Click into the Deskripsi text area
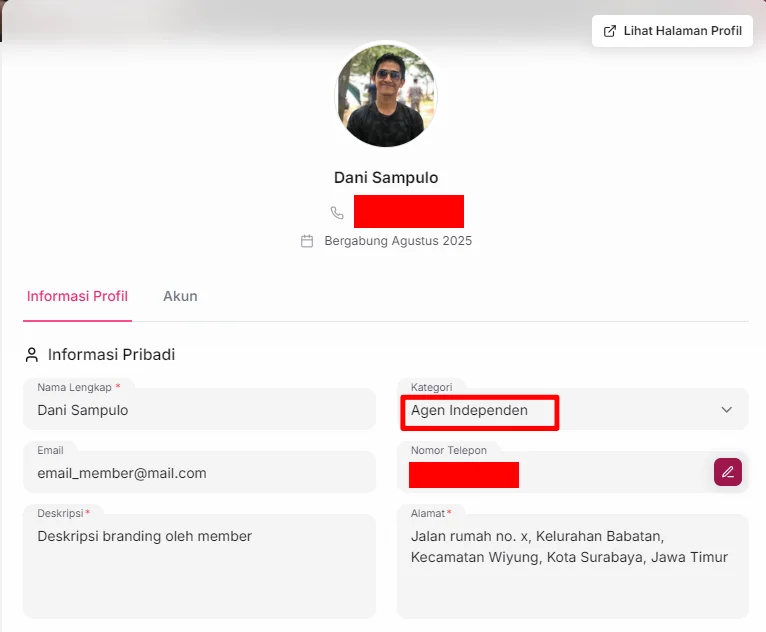The width and height of the screenshot is (766, 632). [199, 570]
